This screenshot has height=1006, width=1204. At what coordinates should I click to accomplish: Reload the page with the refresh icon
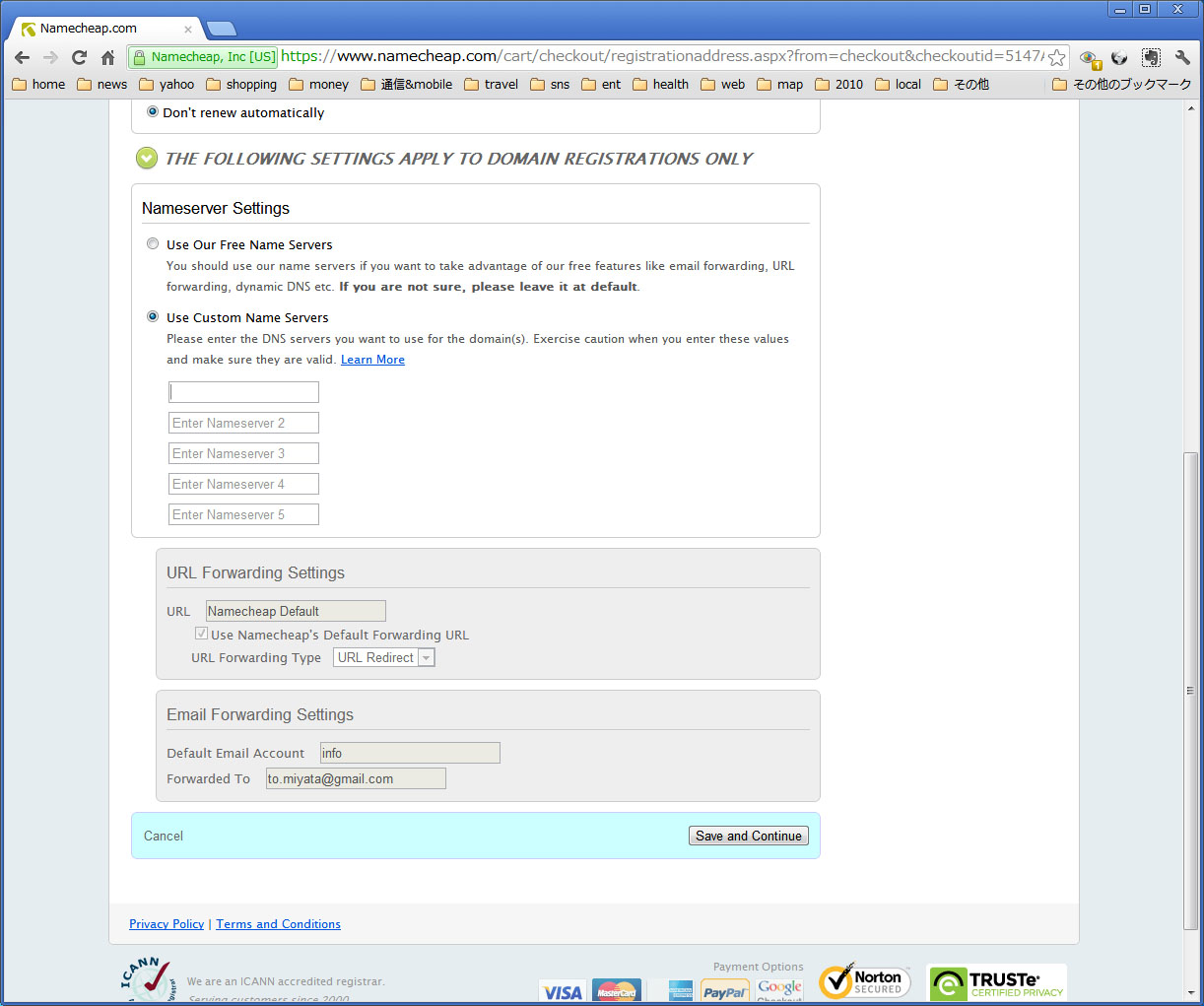[79, 57]
